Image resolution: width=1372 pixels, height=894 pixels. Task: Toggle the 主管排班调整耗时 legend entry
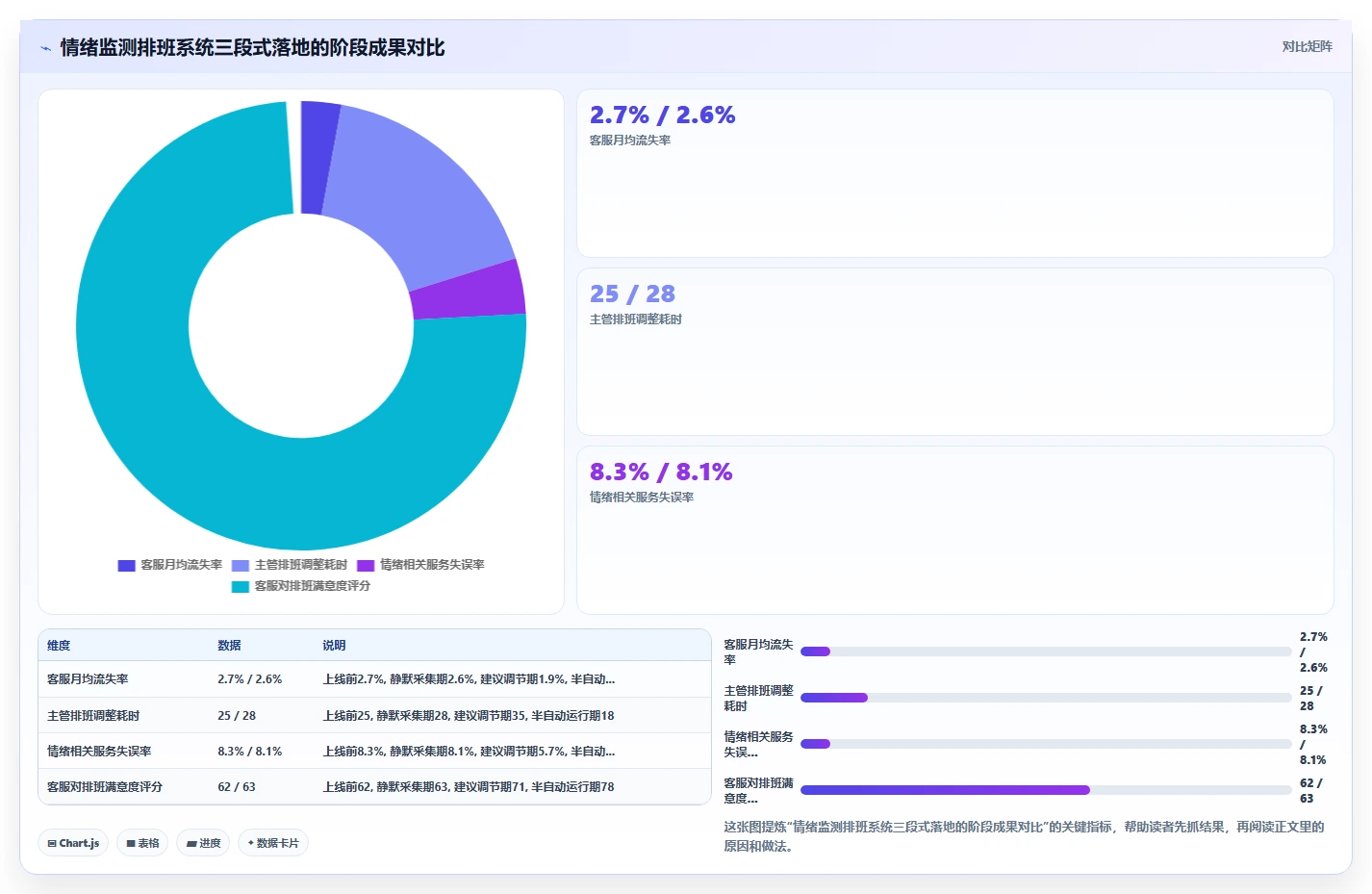[290, 566]
